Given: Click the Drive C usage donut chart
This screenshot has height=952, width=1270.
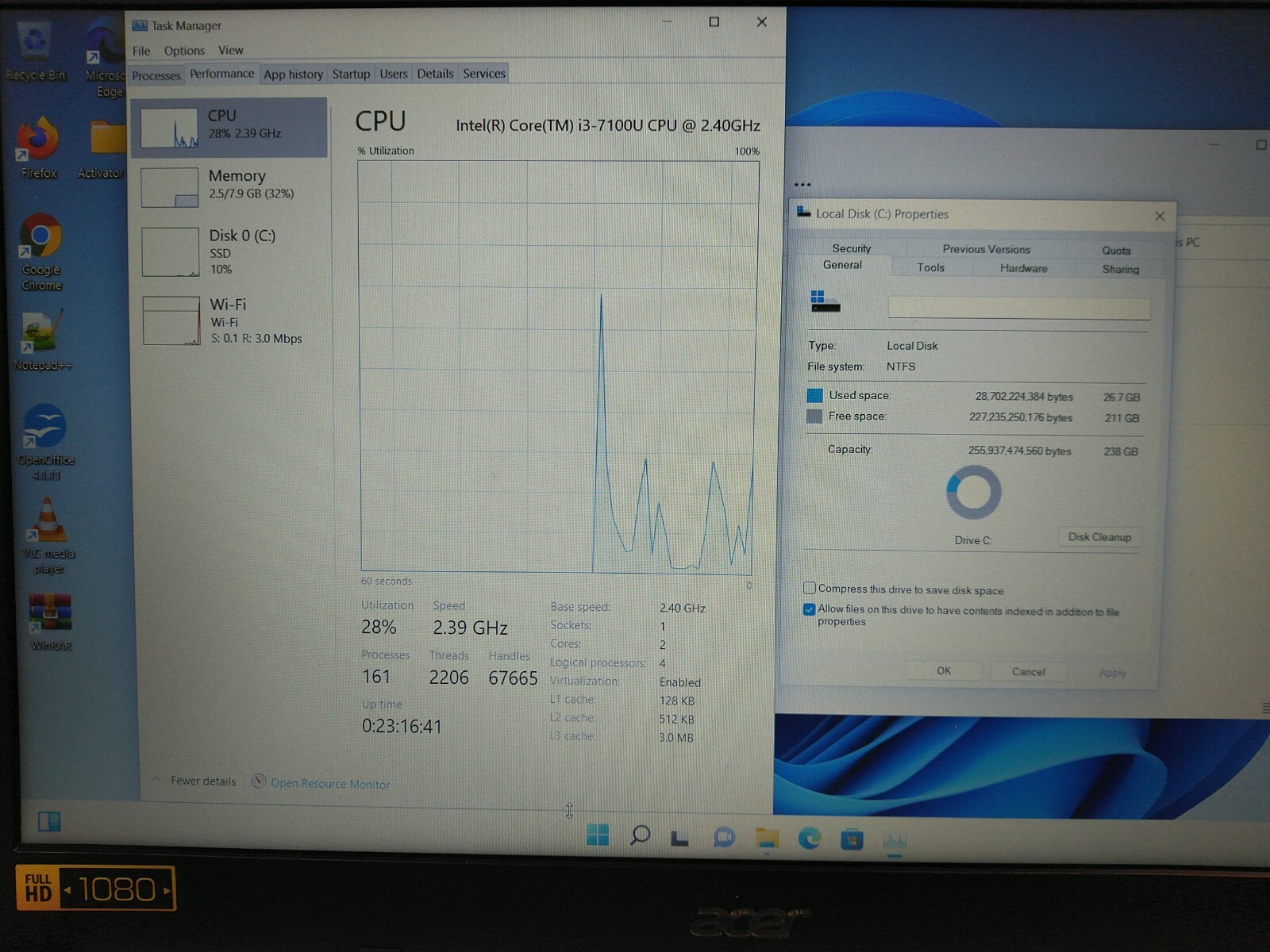Looking at the screenshot, I should (x=973, y=492).
